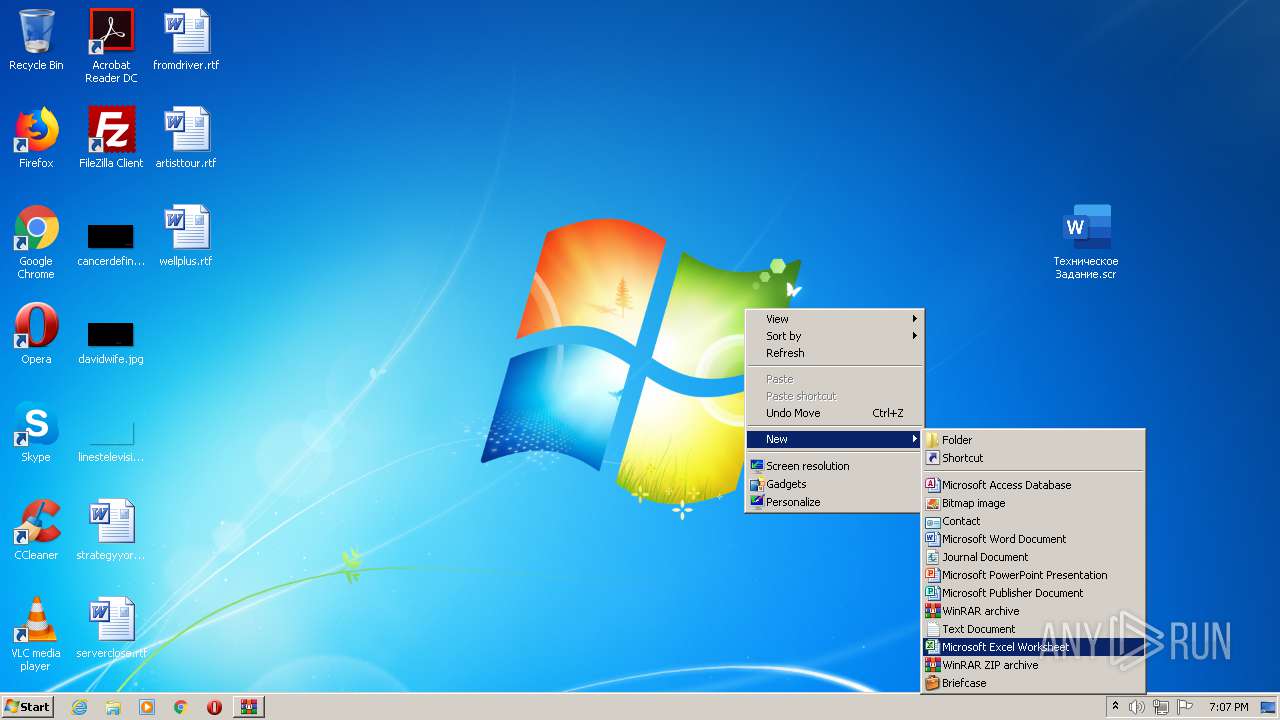This screenshot has width=1280, height=720.
Task: Select Firefox desktop shortcut
Action: pos(36,138)
